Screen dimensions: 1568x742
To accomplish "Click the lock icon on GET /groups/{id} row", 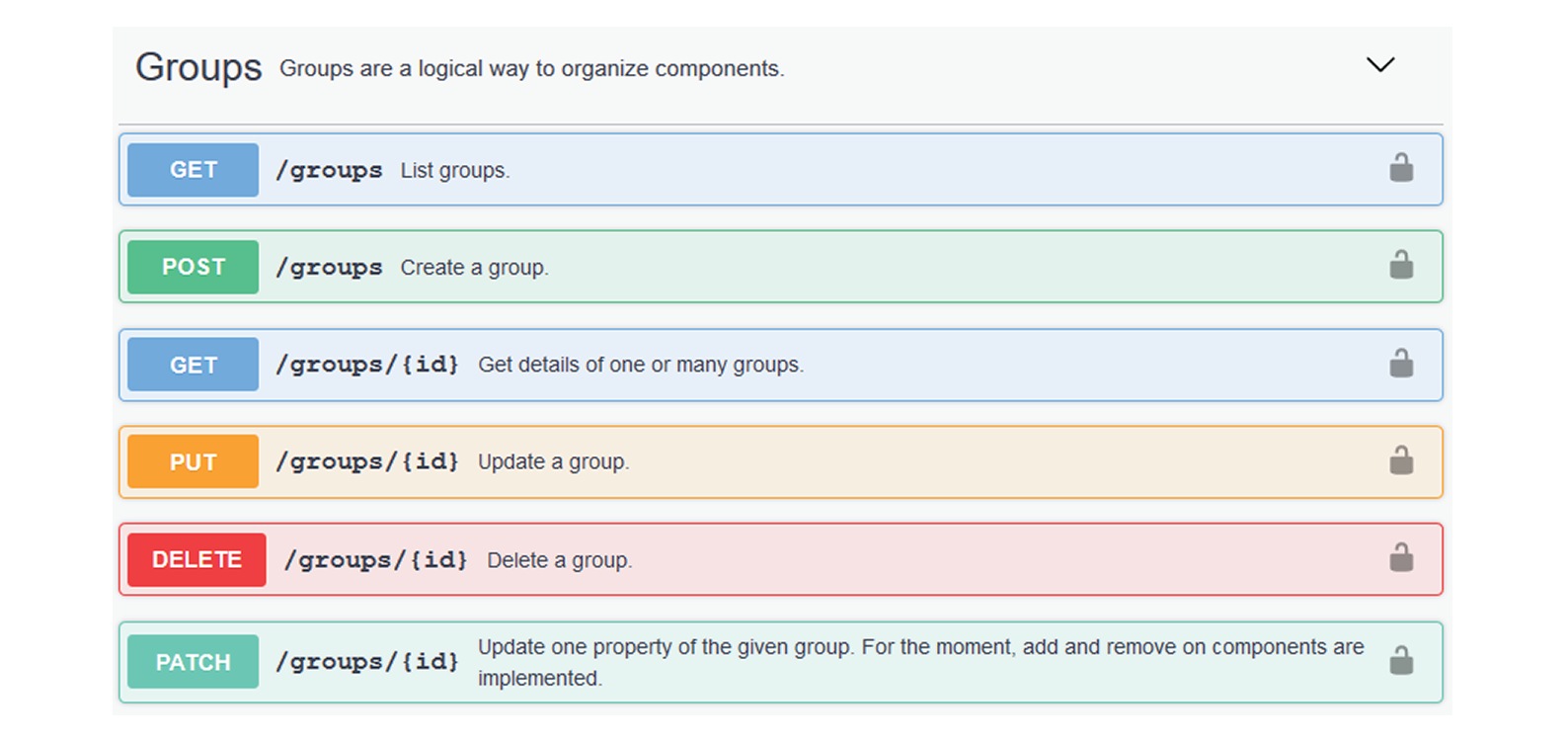I will point(1400,364).
